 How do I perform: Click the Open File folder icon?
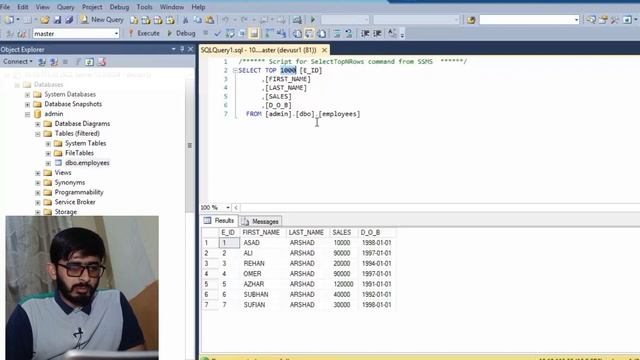tap(45, 20)
